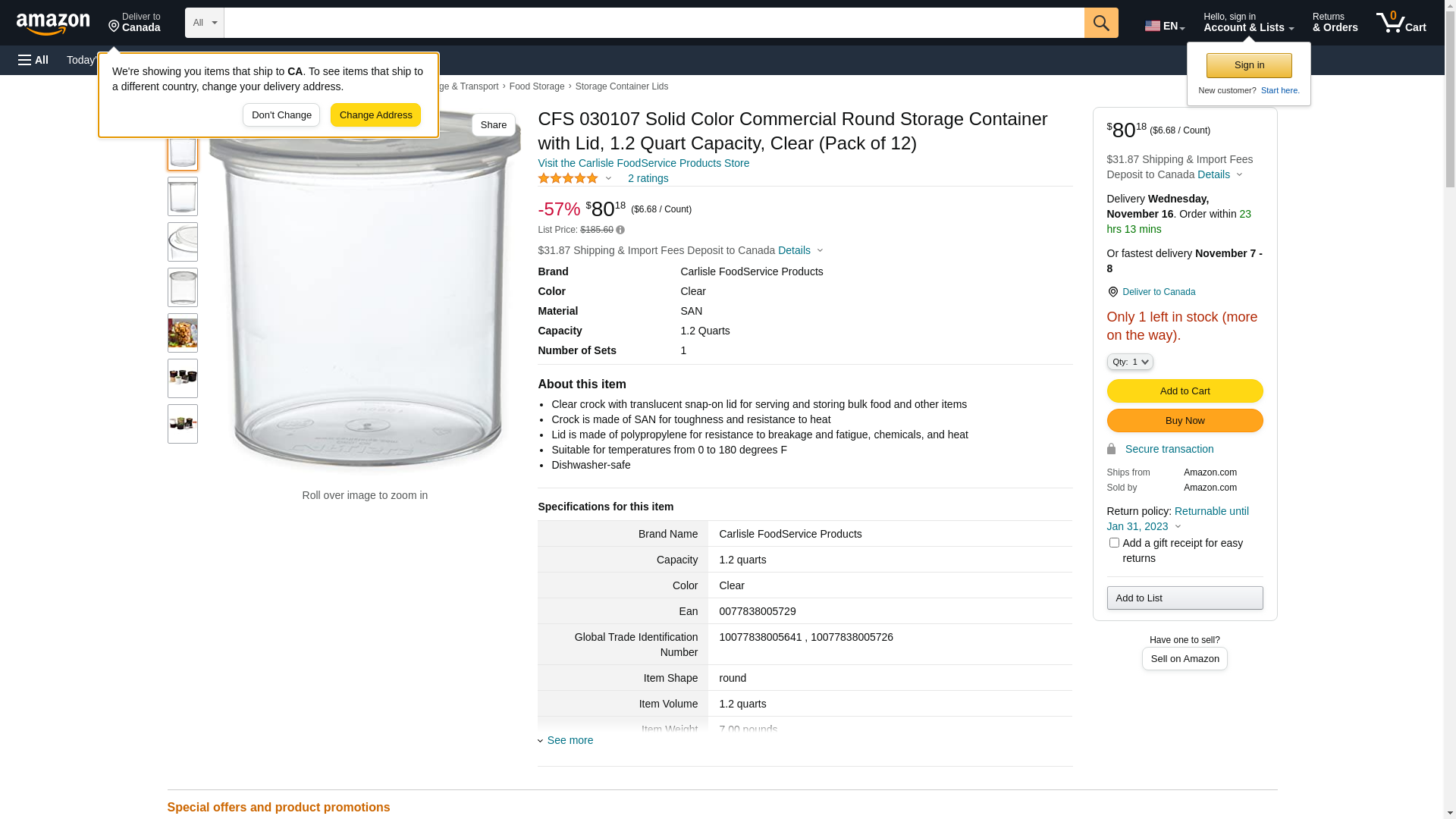
Task: Click the Deliver to Canada location pin
Action: pos(1112,292)
